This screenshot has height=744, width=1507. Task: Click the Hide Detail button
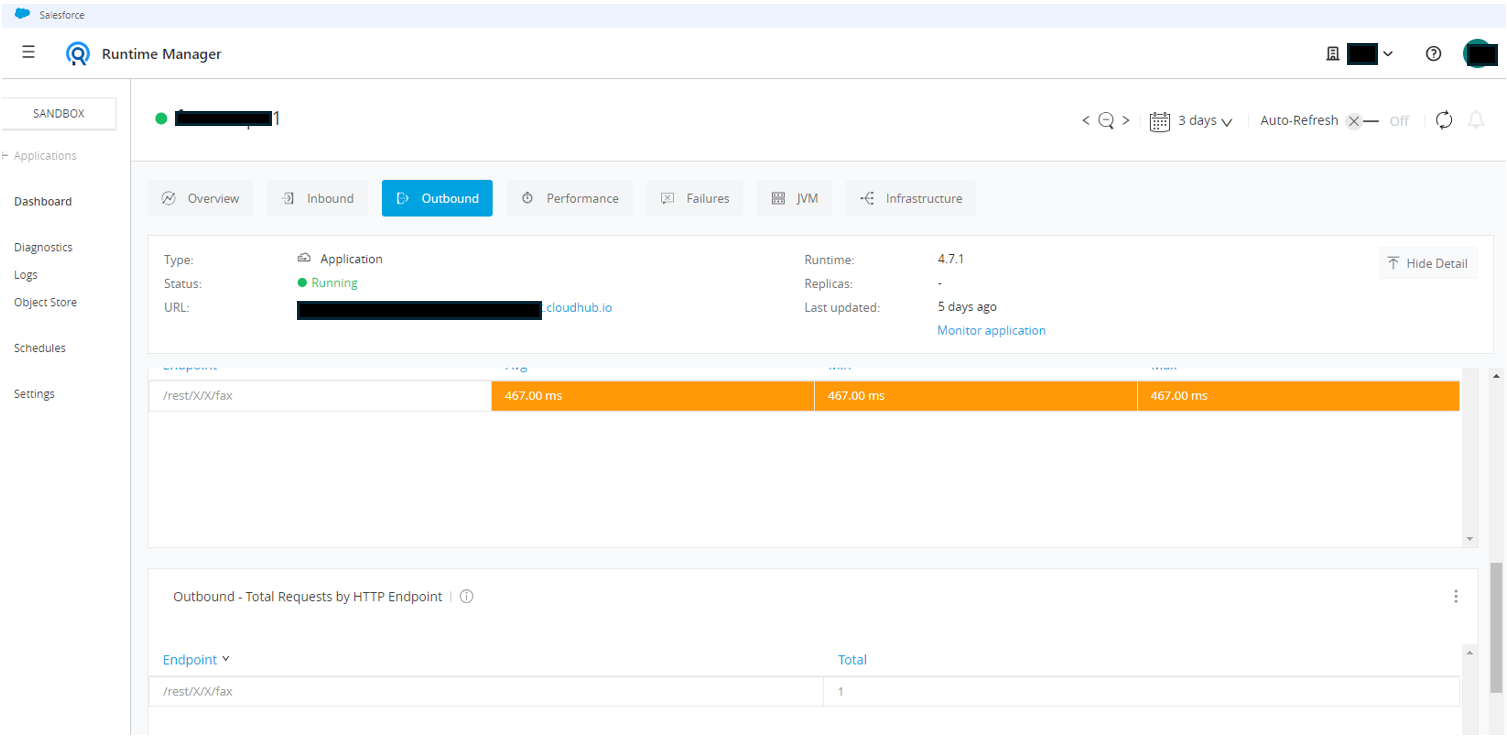(1427, 263)
